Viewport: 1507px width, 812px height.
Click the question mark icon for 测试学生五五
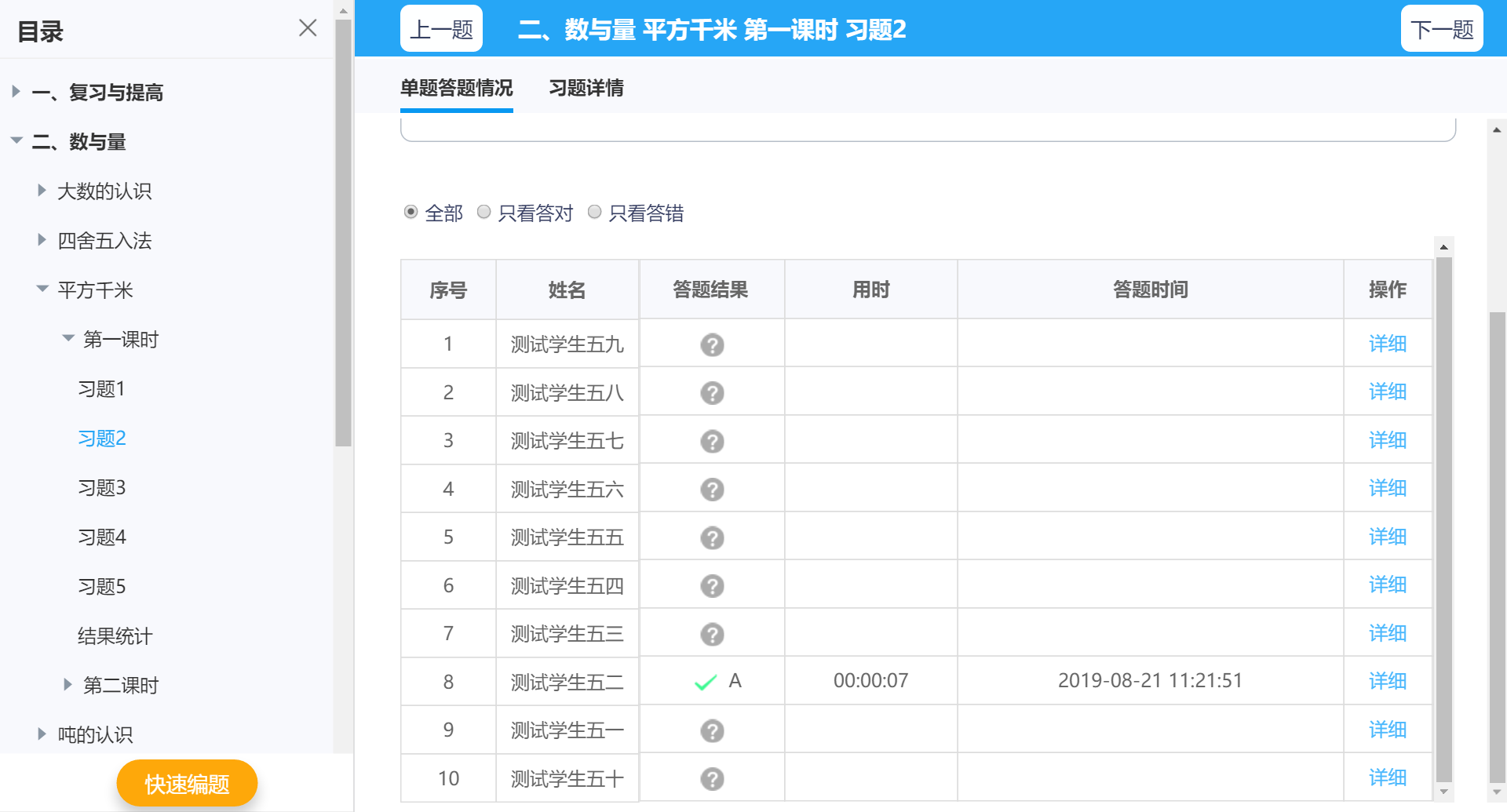pyautogui.click(x=712, y=538)
